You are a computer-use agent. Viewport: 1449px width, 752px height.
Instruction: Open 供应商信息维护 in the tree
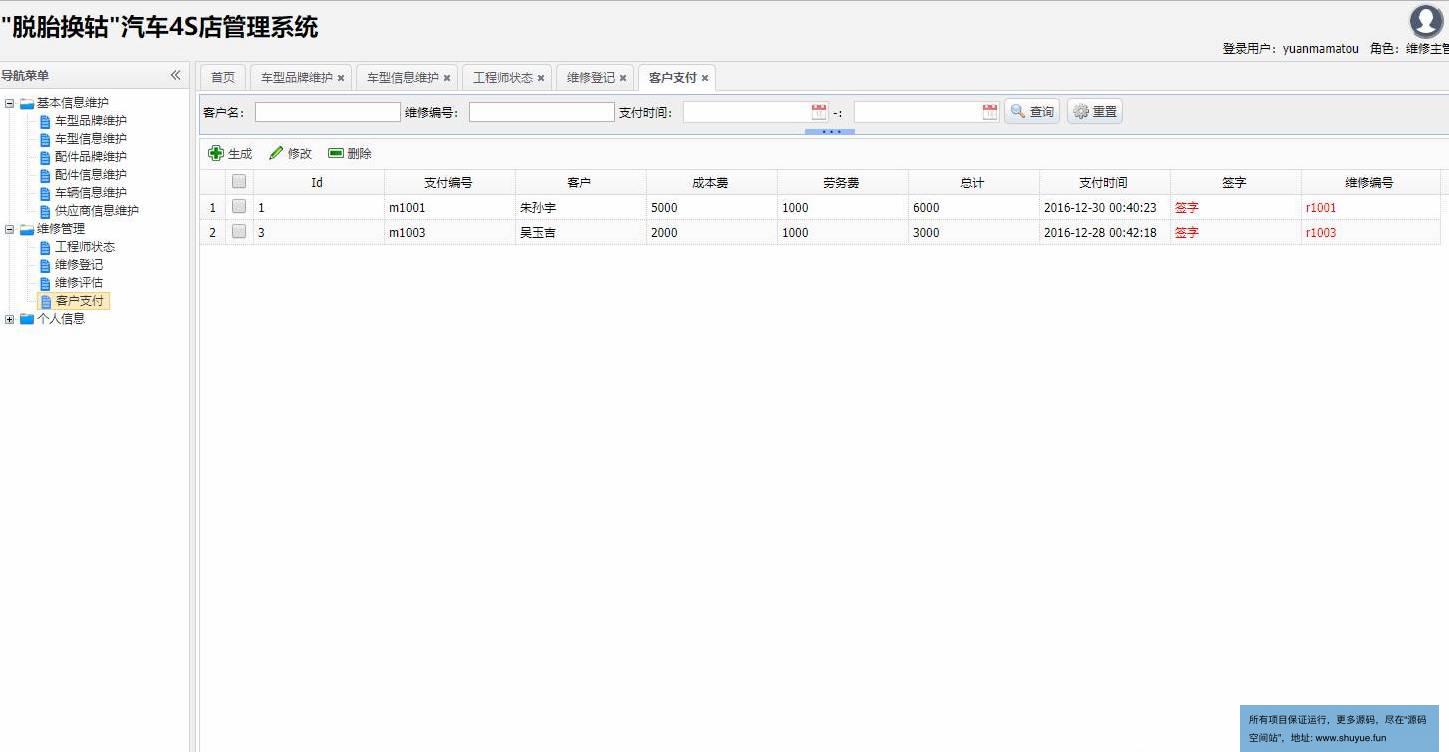(97, 211)
